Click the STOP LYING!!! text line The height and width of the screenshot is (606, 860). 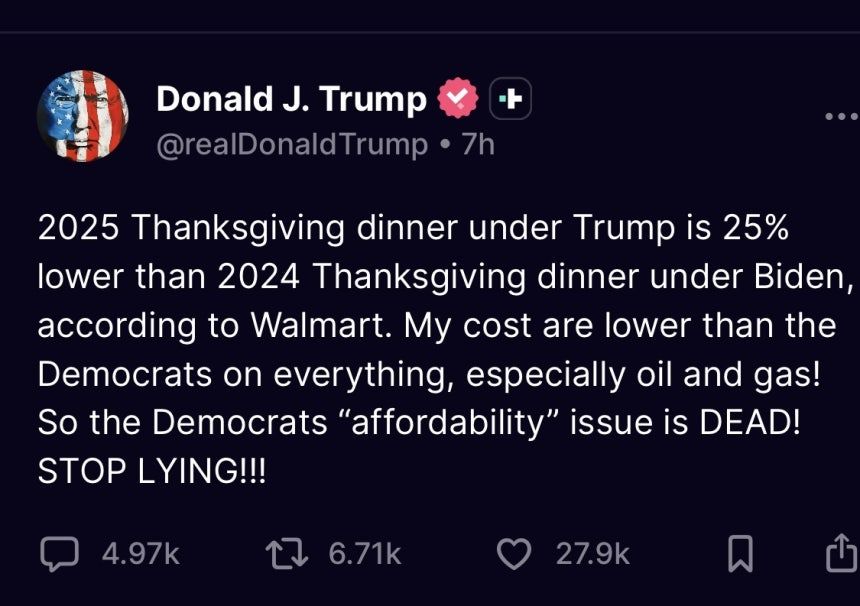click(x=153, y=471)
